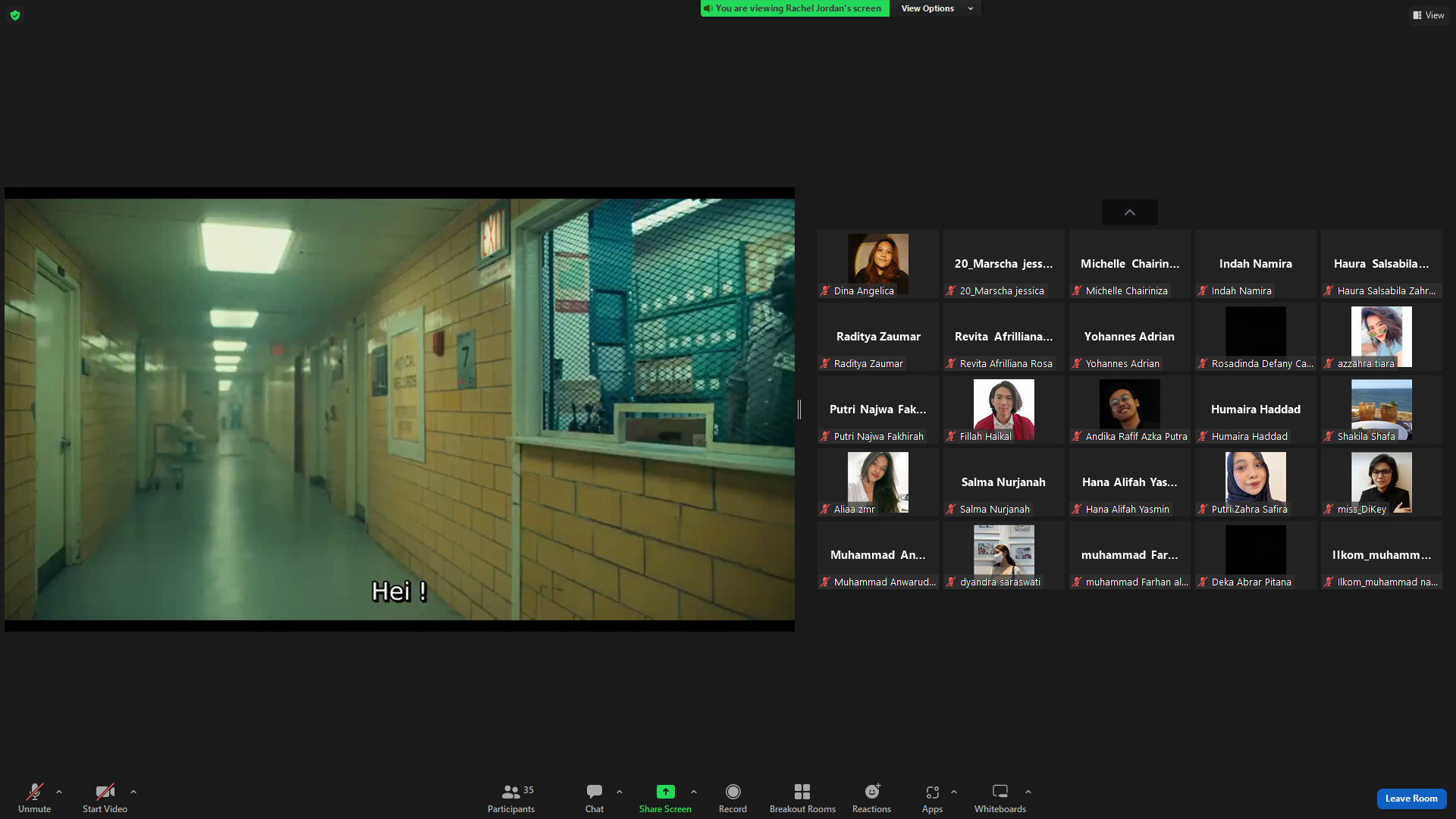The height and width of the screenshot is (819, 1456).
Task: Open Whiteboards
Action: click(1000, 799)
